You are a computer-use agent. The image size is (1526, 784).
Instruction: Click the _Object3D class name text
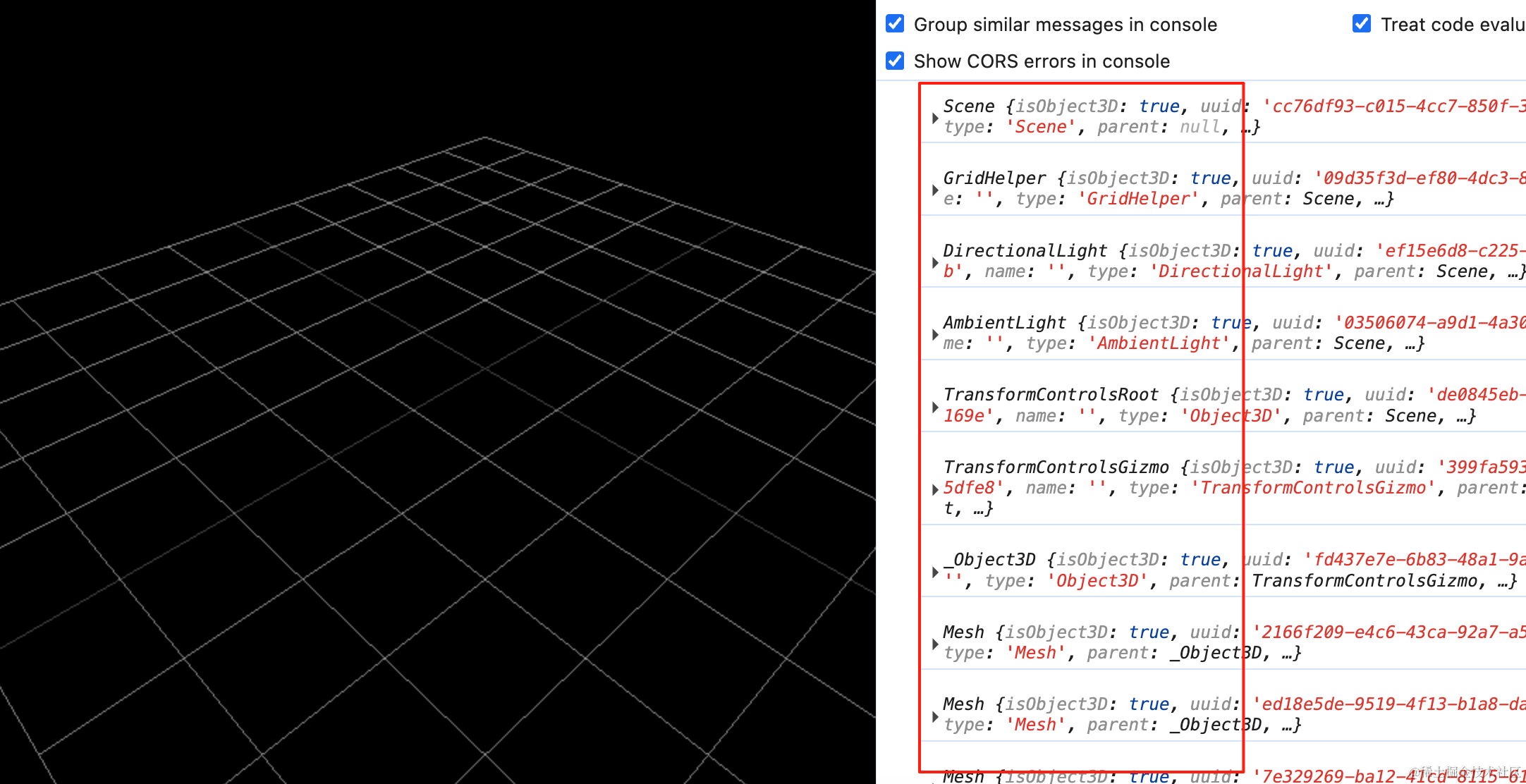(x=989, y=560)
